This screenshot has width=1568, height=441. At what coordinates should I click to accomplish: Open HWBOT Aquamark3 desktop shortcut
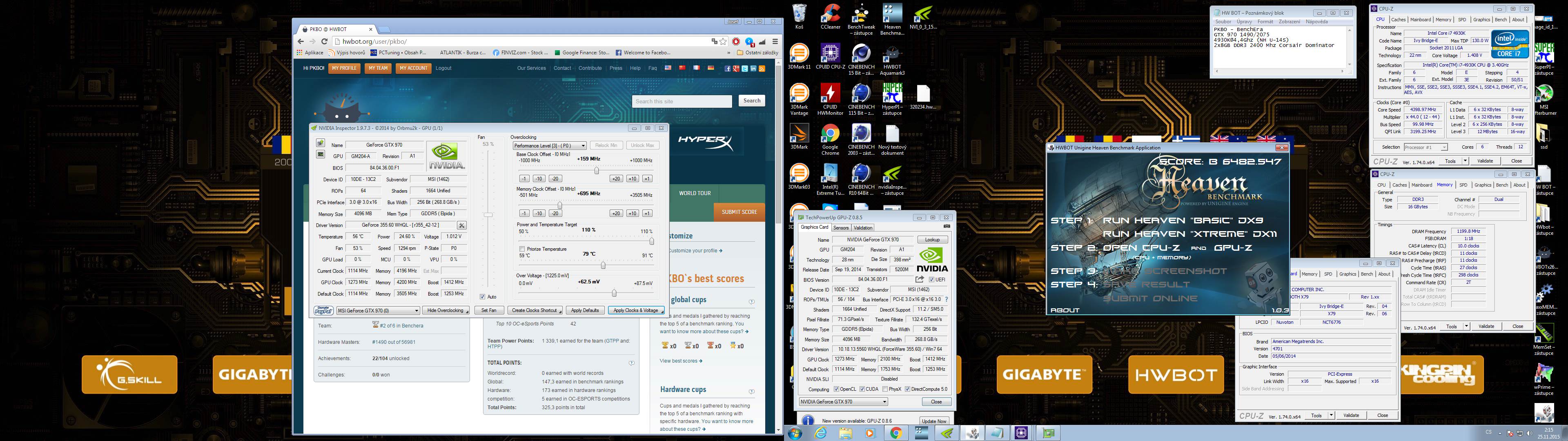click(x=892, y=60)
